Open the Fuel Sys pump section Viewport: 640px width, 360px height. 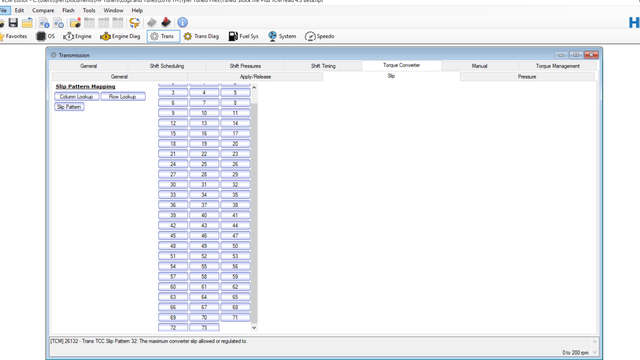coord(243,36)
